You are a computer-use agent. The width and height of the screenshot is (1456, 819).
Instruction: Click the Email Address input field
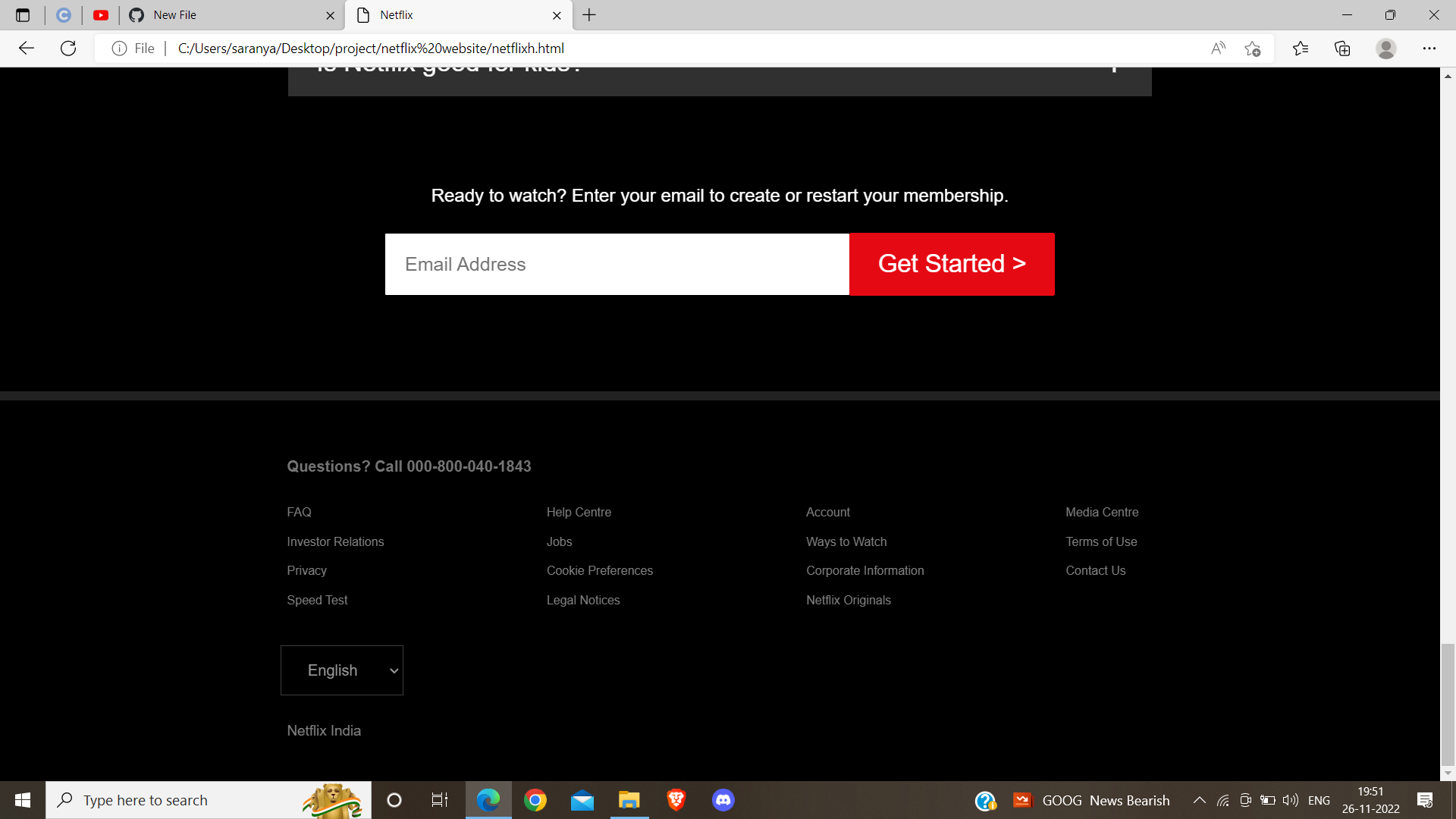pos(617,264)
